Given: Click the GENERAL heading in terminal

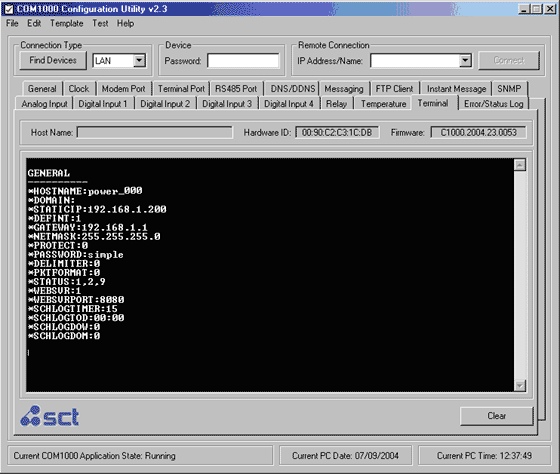Looking at the screenshot, I should coord(49,173).
